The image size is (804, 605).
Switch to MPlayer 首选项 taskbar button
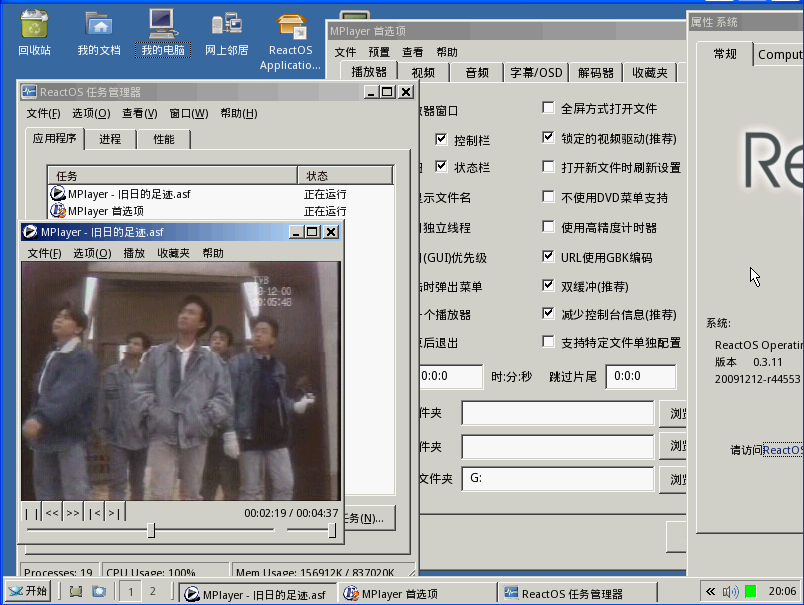(x=416, y=593)
